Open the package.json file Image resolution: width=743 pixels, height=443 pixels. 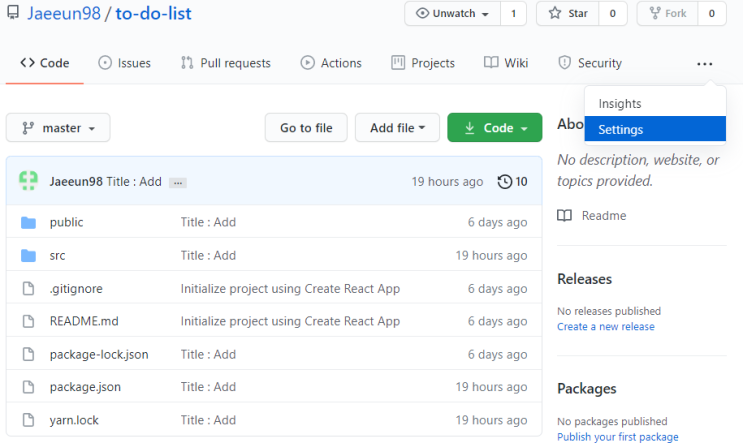[85, 387]
